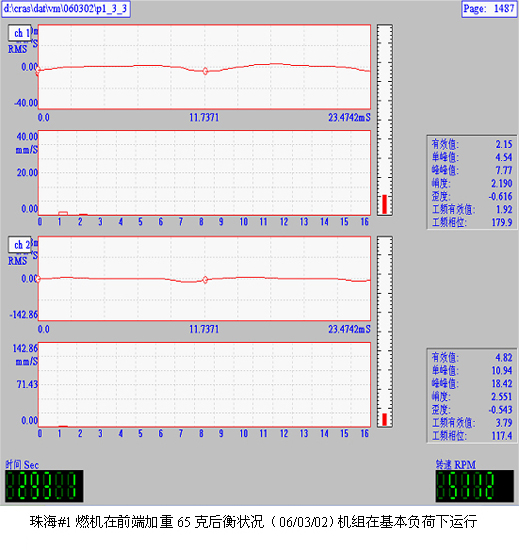The image size is (519, 550).
Task: Click the RMS label below ch 1
Action: point(18,49)
